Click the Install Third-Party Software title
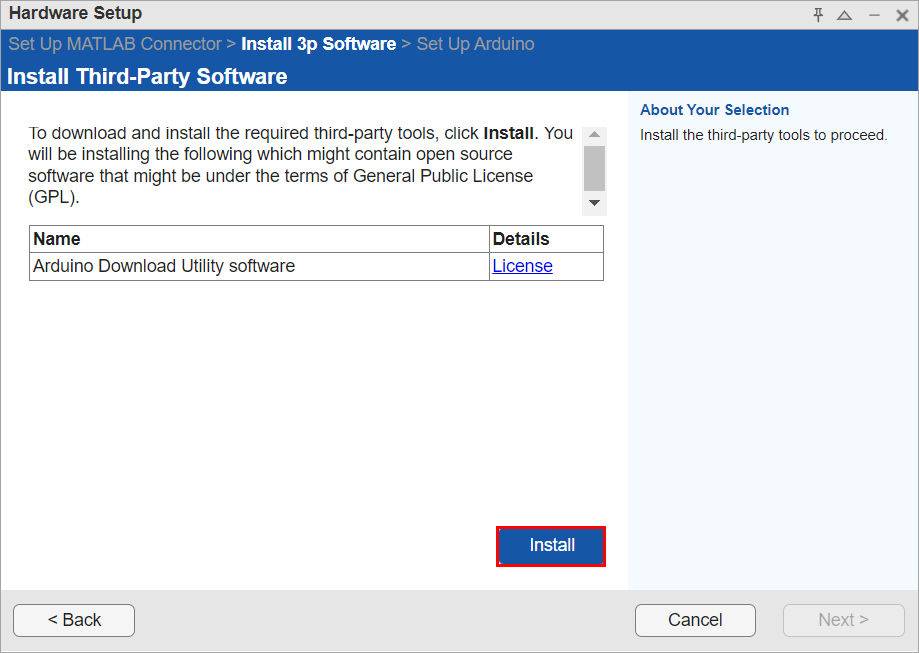919x653 pixels. pos(146,76)
